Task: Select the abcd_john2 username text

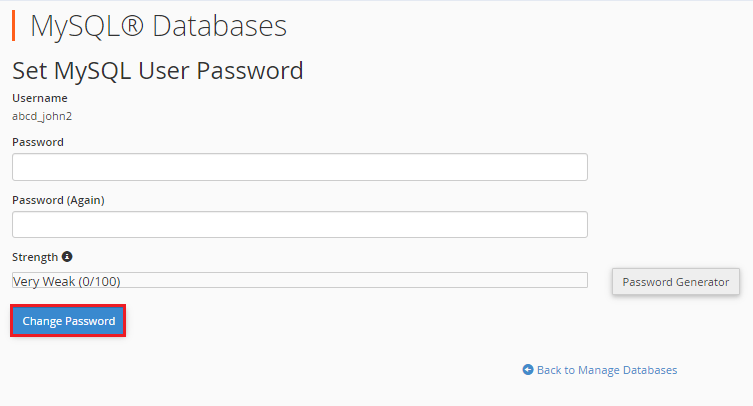Action: 42,116
